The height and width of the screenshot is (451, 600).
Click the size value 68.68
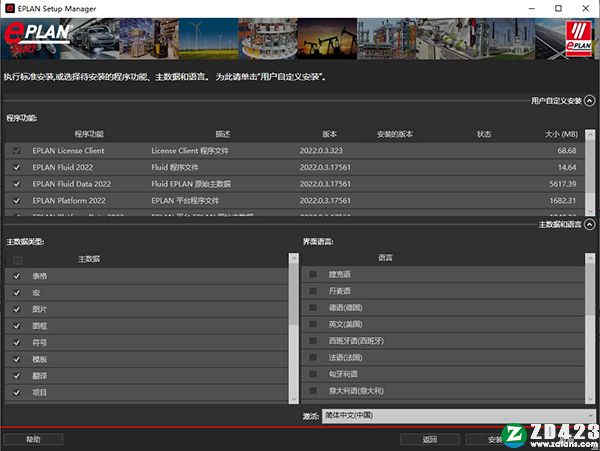click(x=567, y=150)
